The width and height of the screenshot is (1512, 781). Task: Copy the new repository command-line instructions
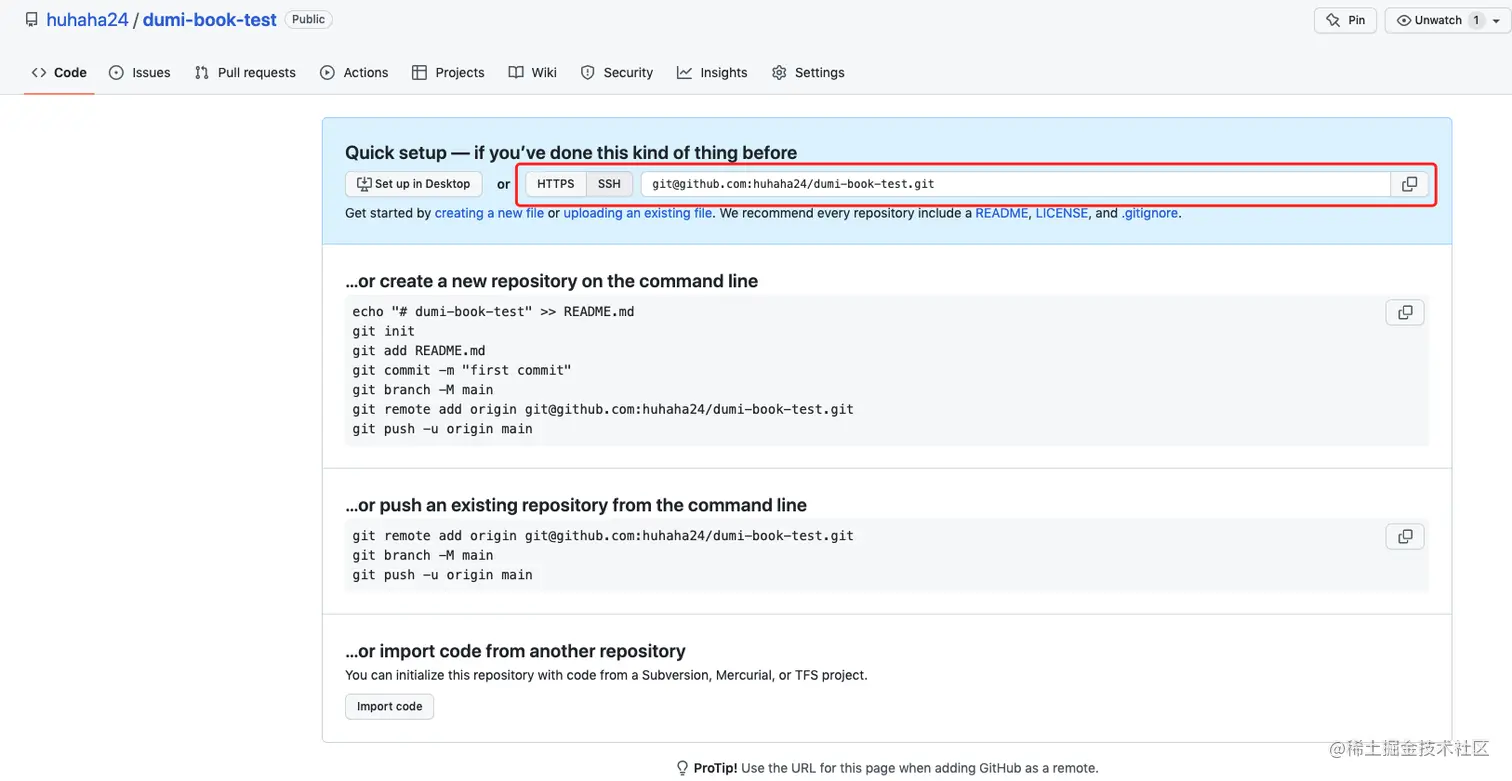point(1404,311)
